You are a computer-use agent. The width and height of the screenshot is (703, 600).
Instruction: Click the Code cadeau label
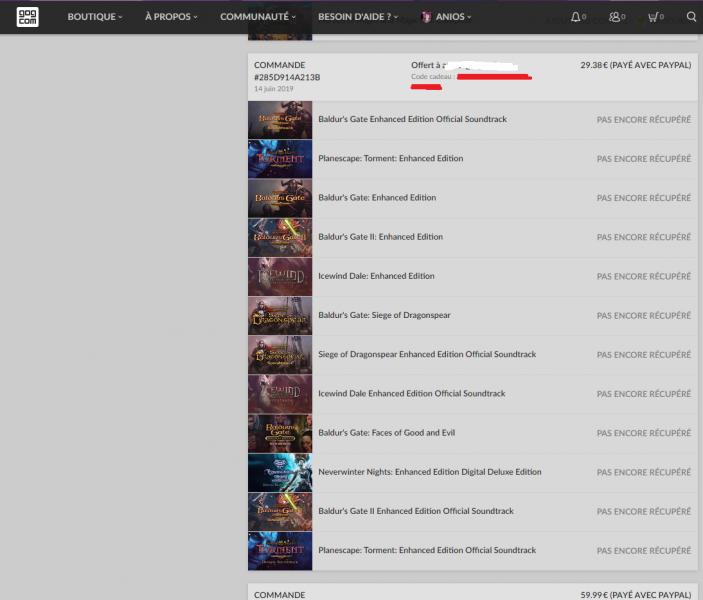click(x=432, y=77)
